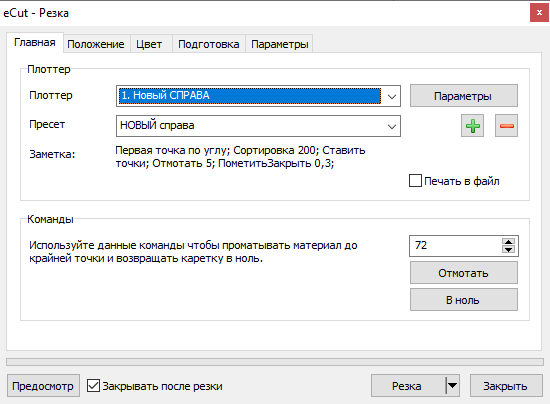Select the Параметры tab
The height and width of the screenshot is (404, 550).
280,44
